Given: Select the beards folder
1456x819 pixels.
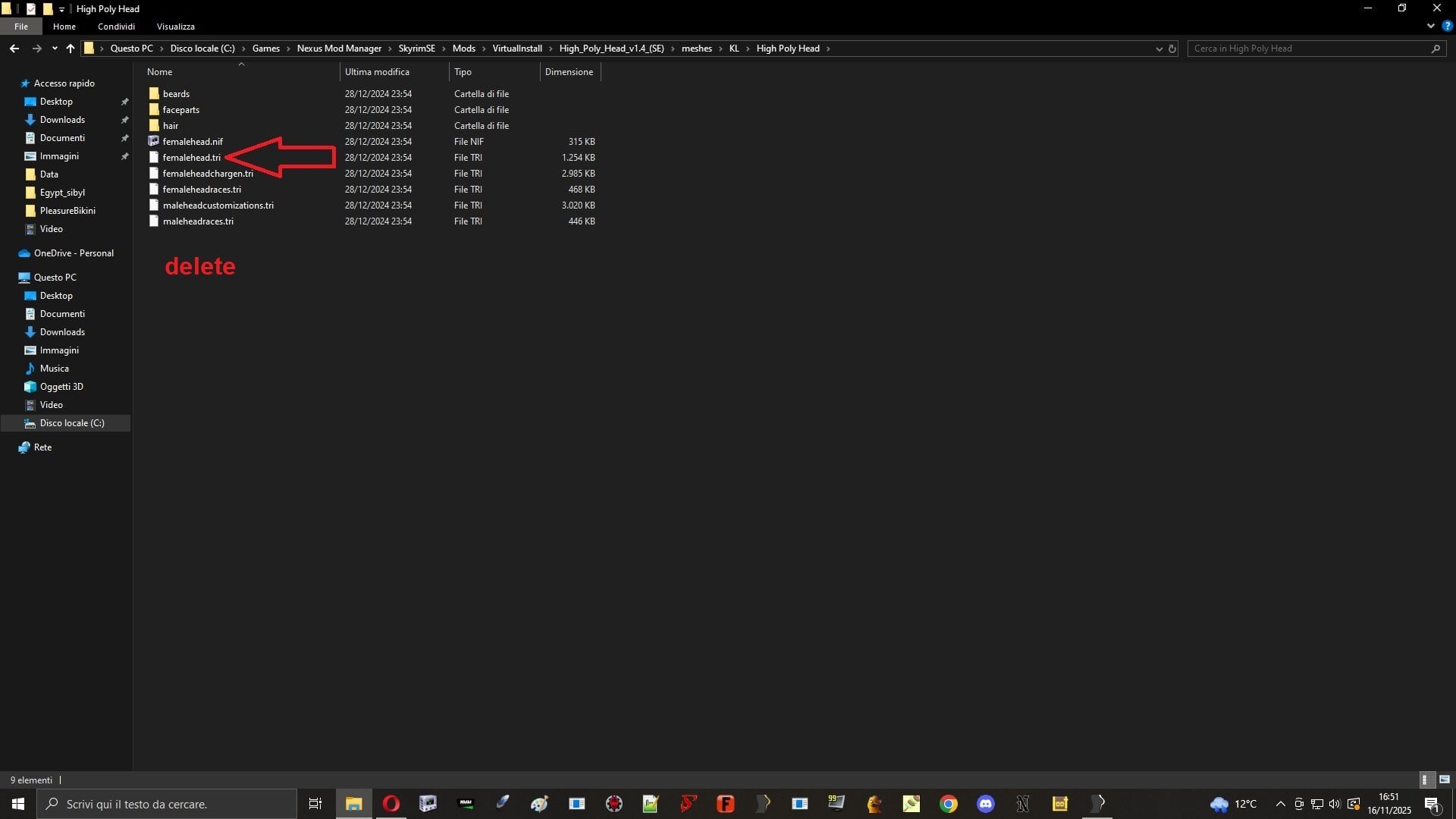Looking at the screenshot, I should coord(176,94).
